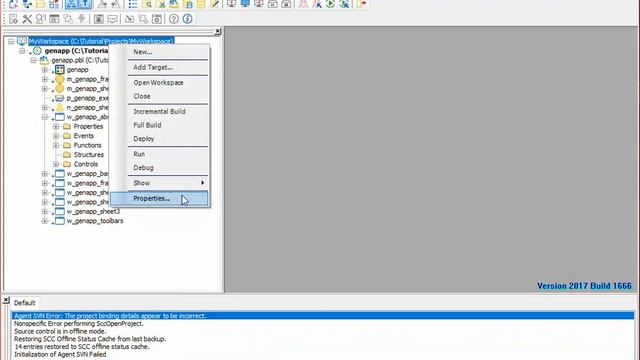The width and height of the screenshot is (640, 360).
Task: Click the p_genapp_exe project icon
Action: click(x=60, y=98)
